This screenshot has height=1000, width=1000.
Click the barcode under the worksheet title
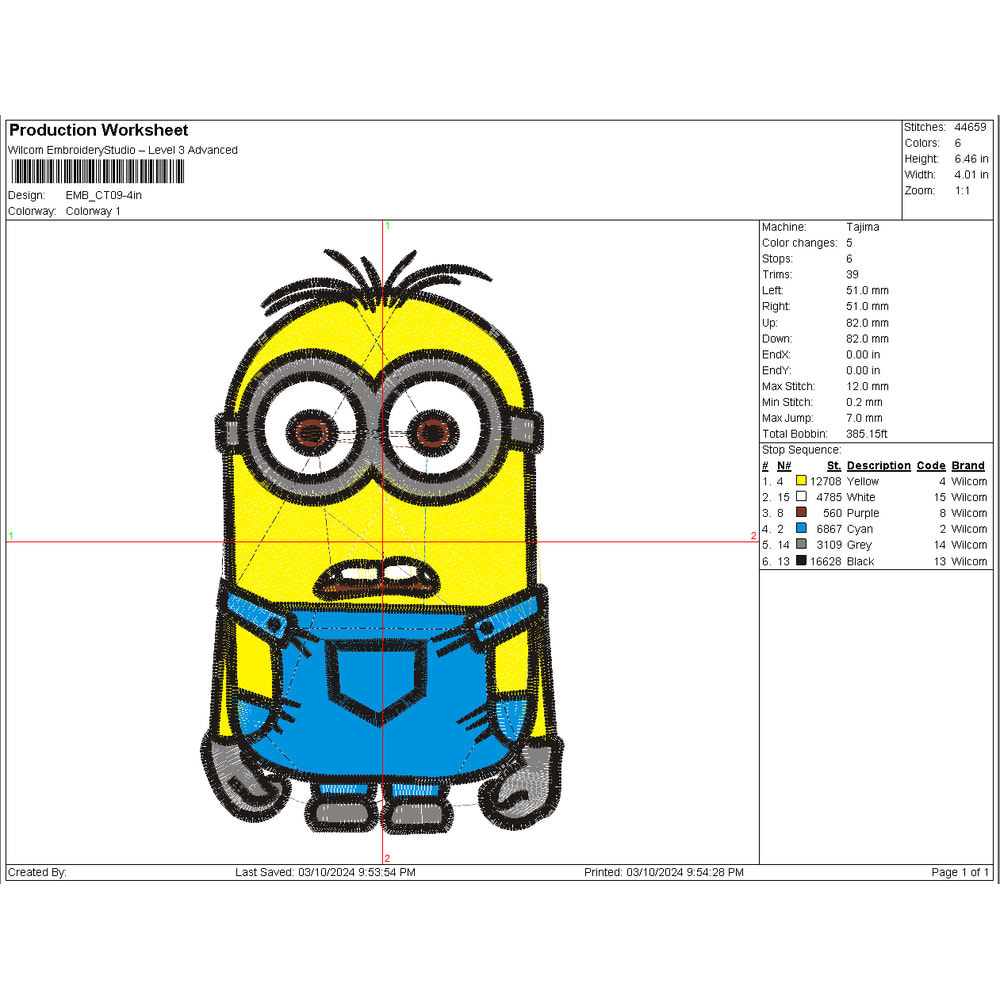96,172
